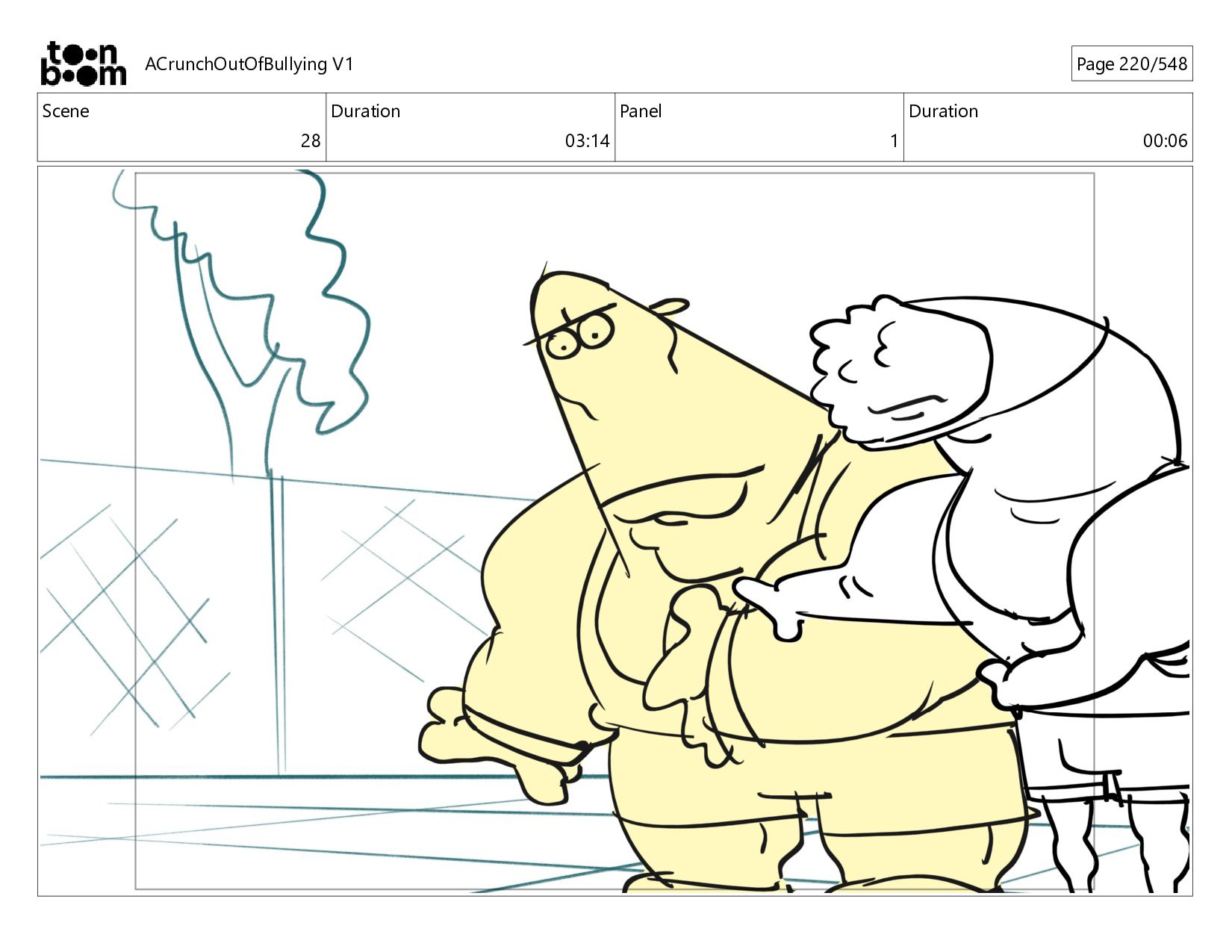Click the Page 220/548 indicator box
The height and width of the screenshot is (952, 1232).
pyautogui.click(x=1131, y=64)
